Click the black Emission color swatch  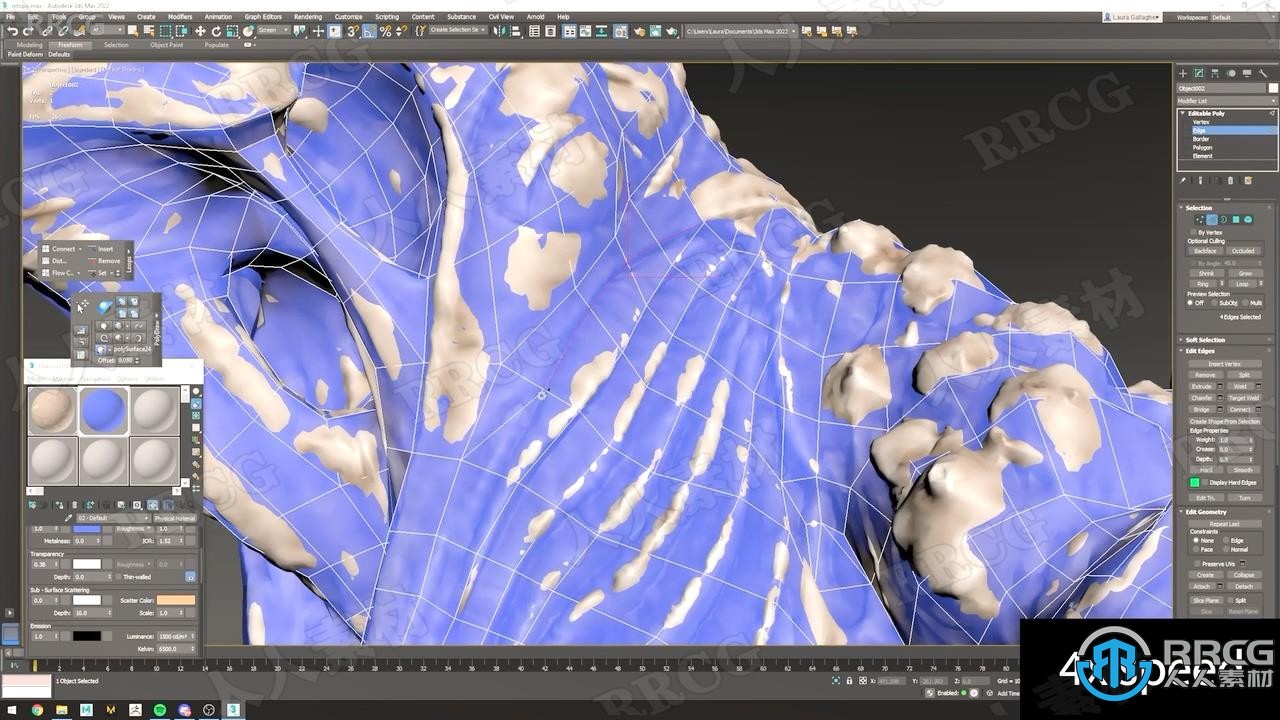pos(87,635)
